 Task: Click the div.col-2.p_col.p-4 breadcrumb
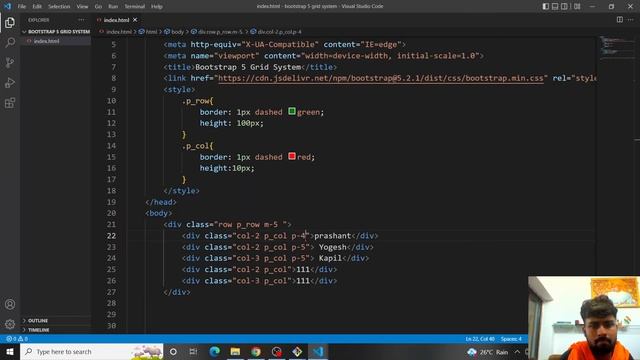pyautogui.click(x=279, y=31)
